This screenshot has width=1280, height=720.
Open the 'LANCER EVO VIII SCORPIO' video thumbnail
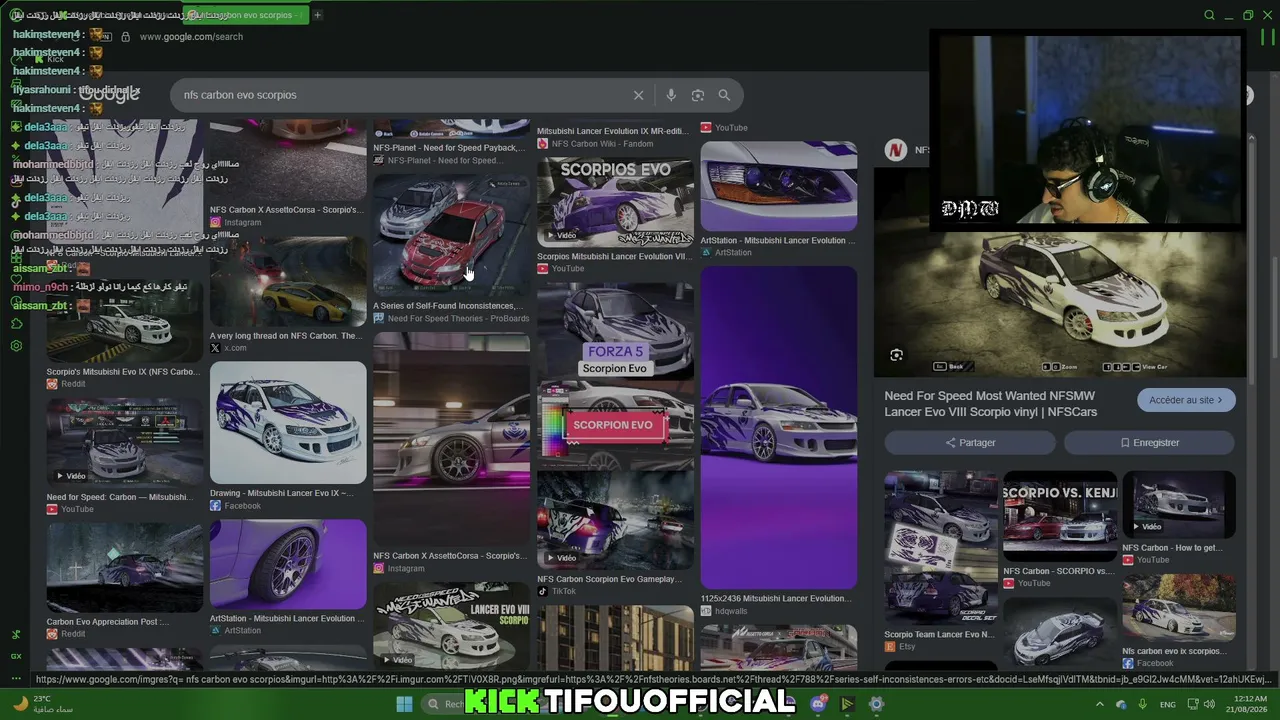point(451,625)
